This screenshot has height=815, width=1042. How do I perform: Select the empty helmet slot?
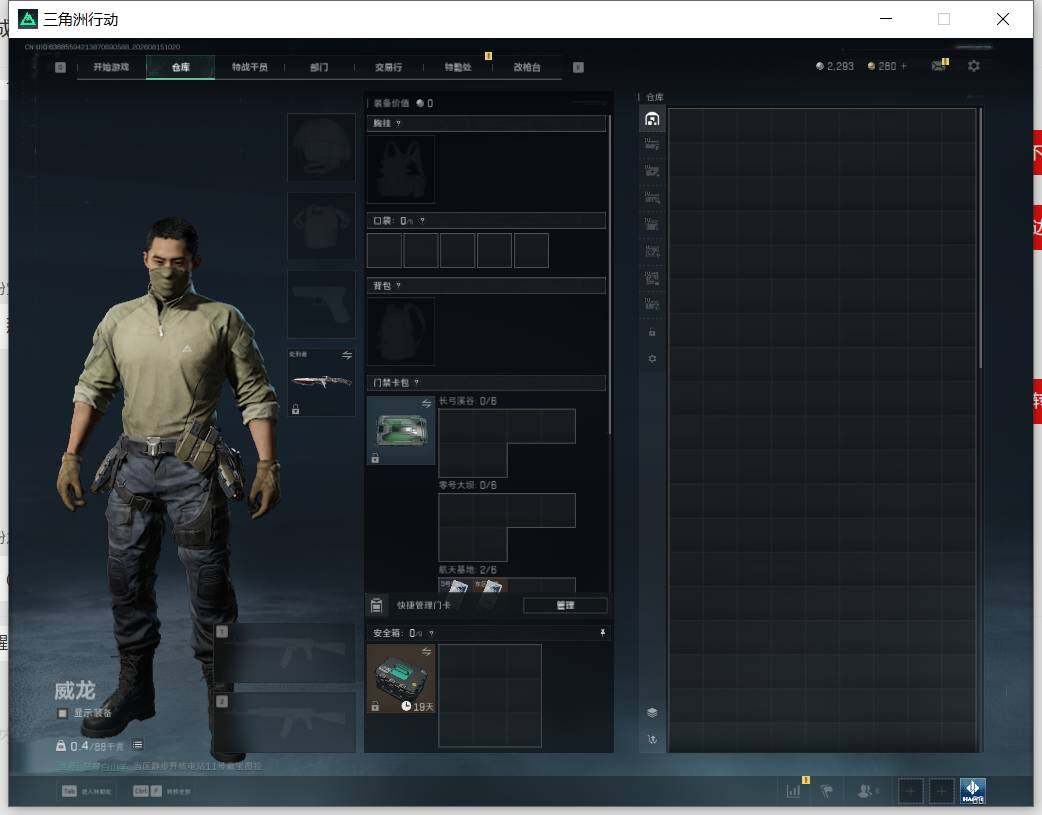[x=322, y=147]
